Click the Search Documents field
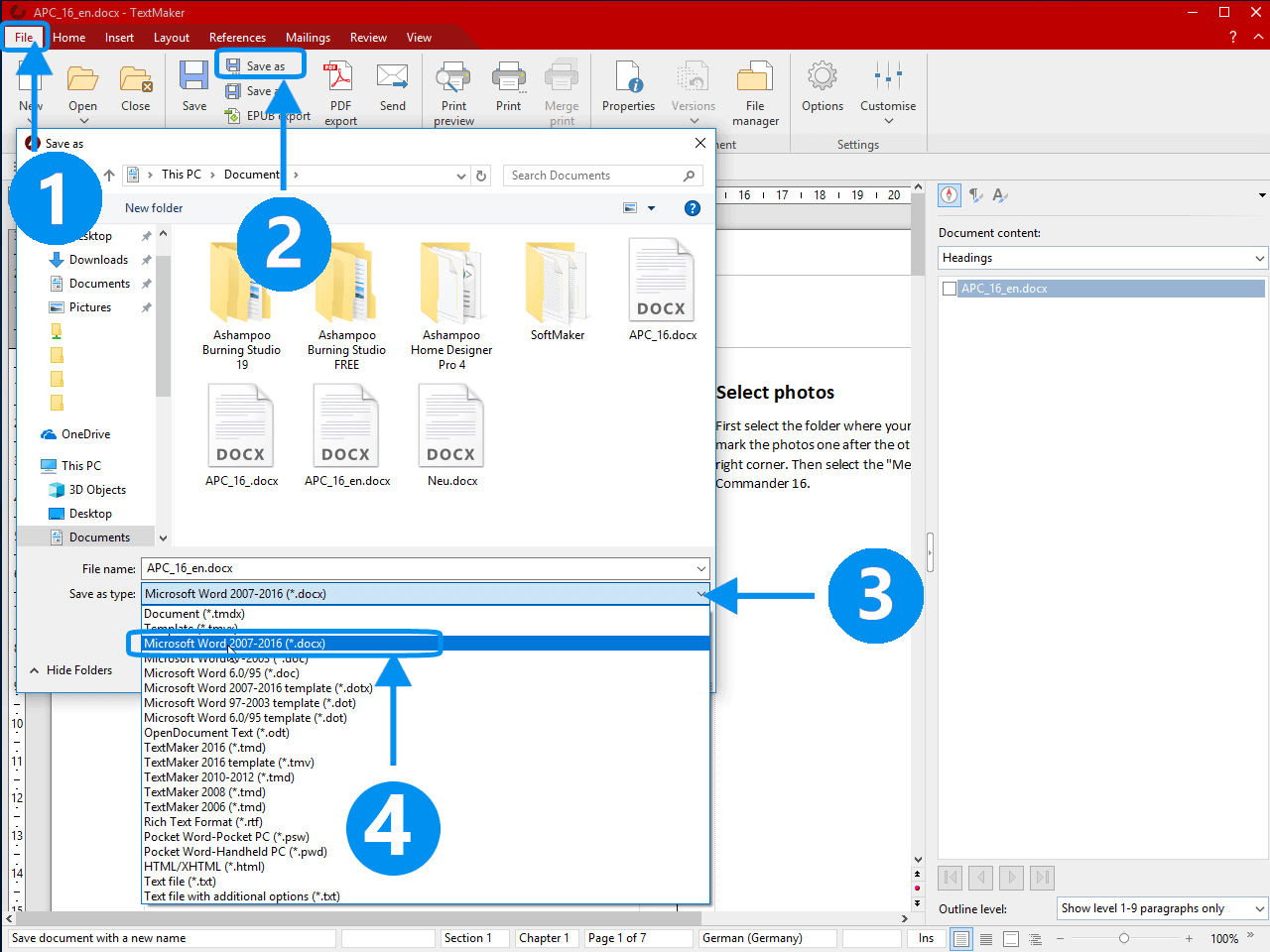The width and height of the screenshot is (1270, 952). tap(602, 176)
